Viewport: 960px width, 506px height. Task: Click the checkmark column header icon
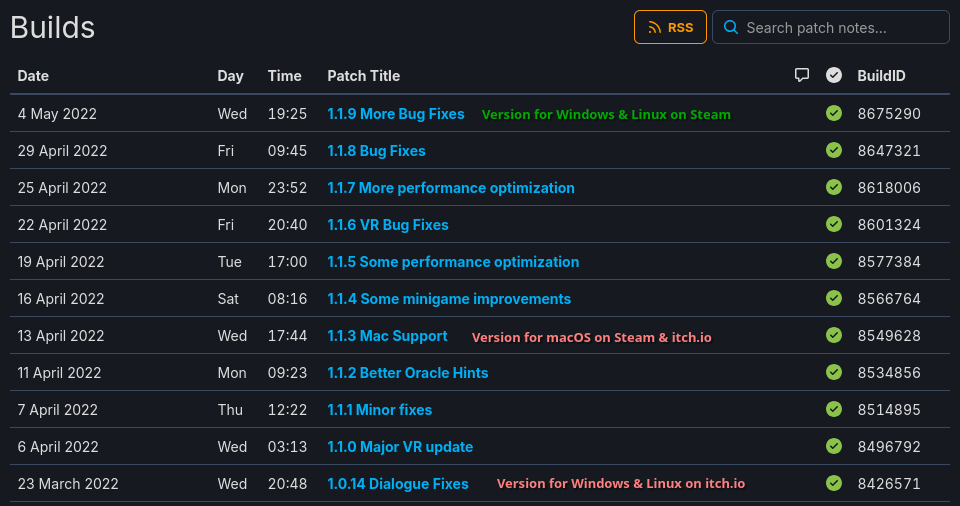pyautogui.click(x=834, y=75)
